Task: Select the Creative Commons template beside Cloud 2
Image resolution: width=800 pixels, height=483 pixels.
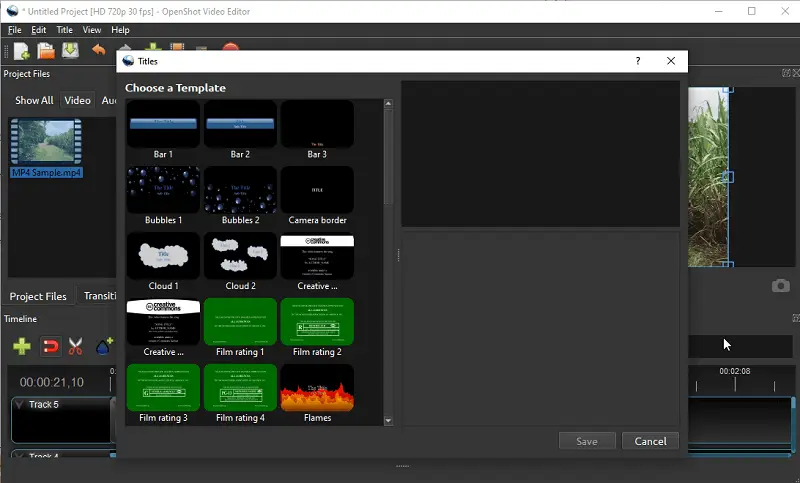Action: coord(317,262)
